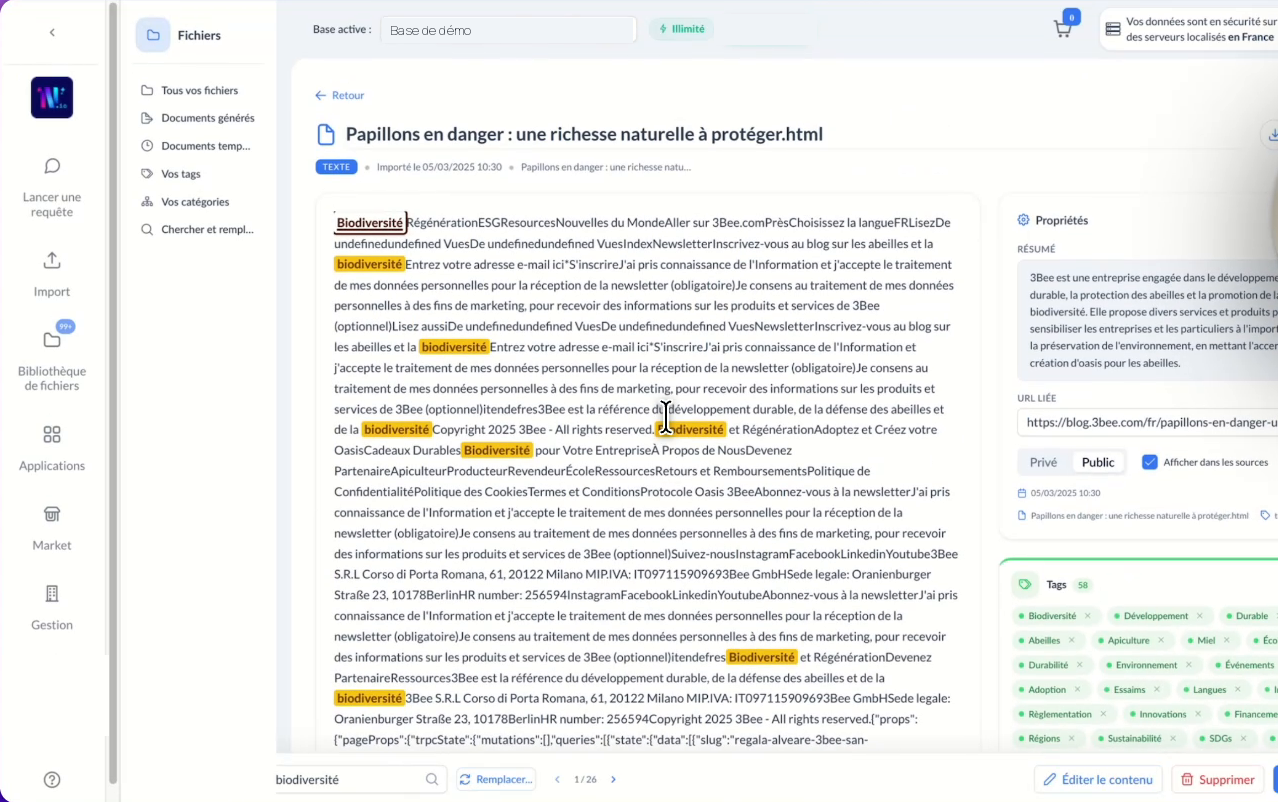
Task: Open the shopping cart icon
Action: pos(1063,29)
